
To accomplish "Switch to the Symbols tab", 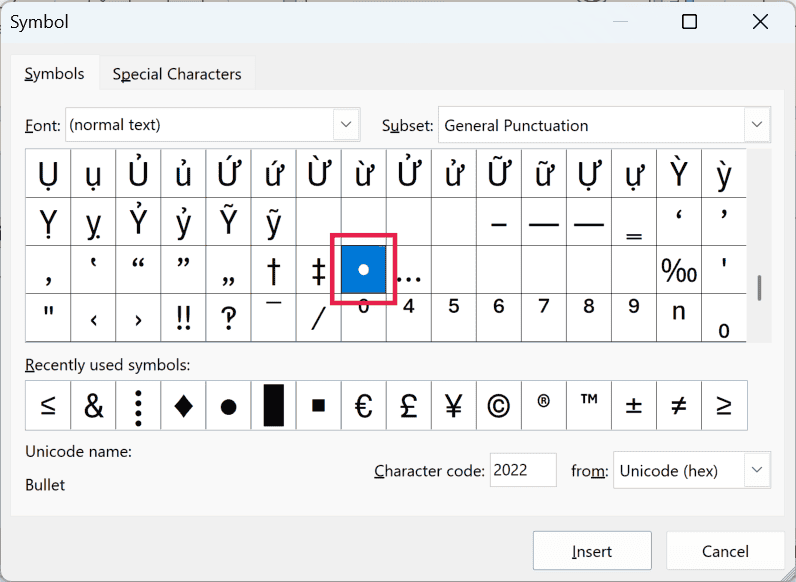I will (x=54, y=74).
